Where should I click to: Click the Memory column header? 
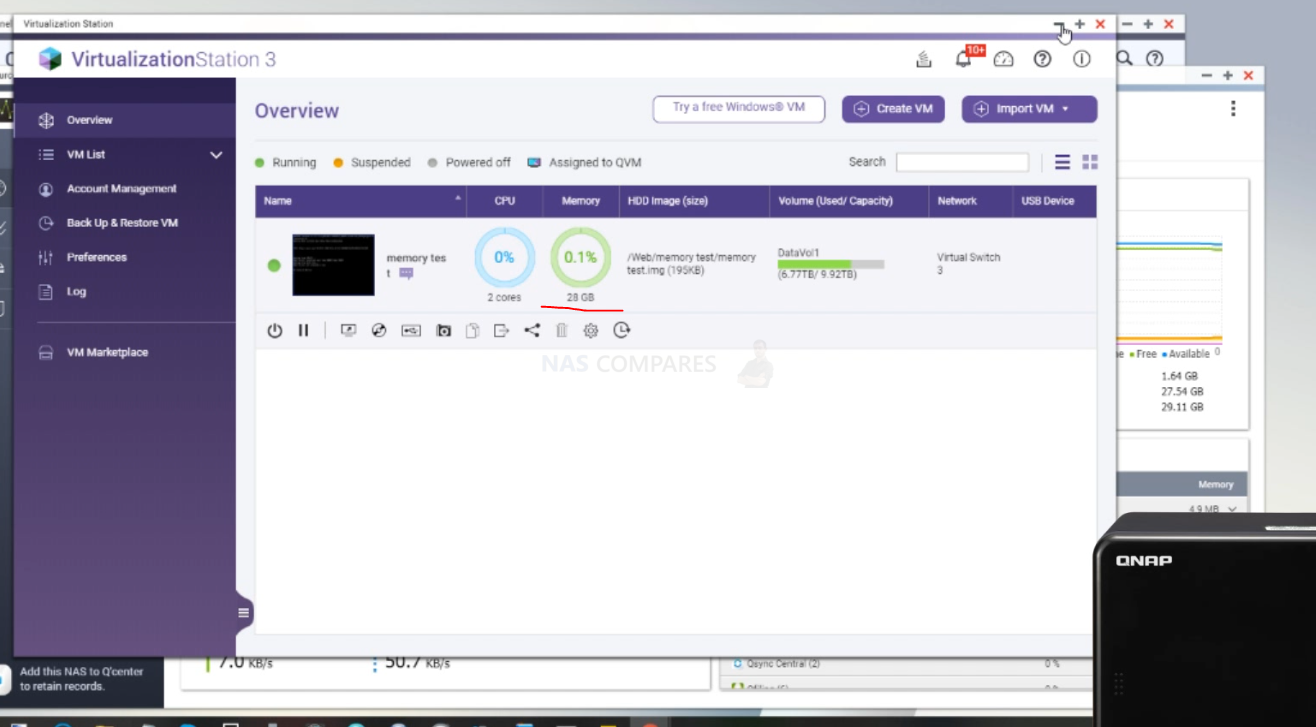pos(581,201)
